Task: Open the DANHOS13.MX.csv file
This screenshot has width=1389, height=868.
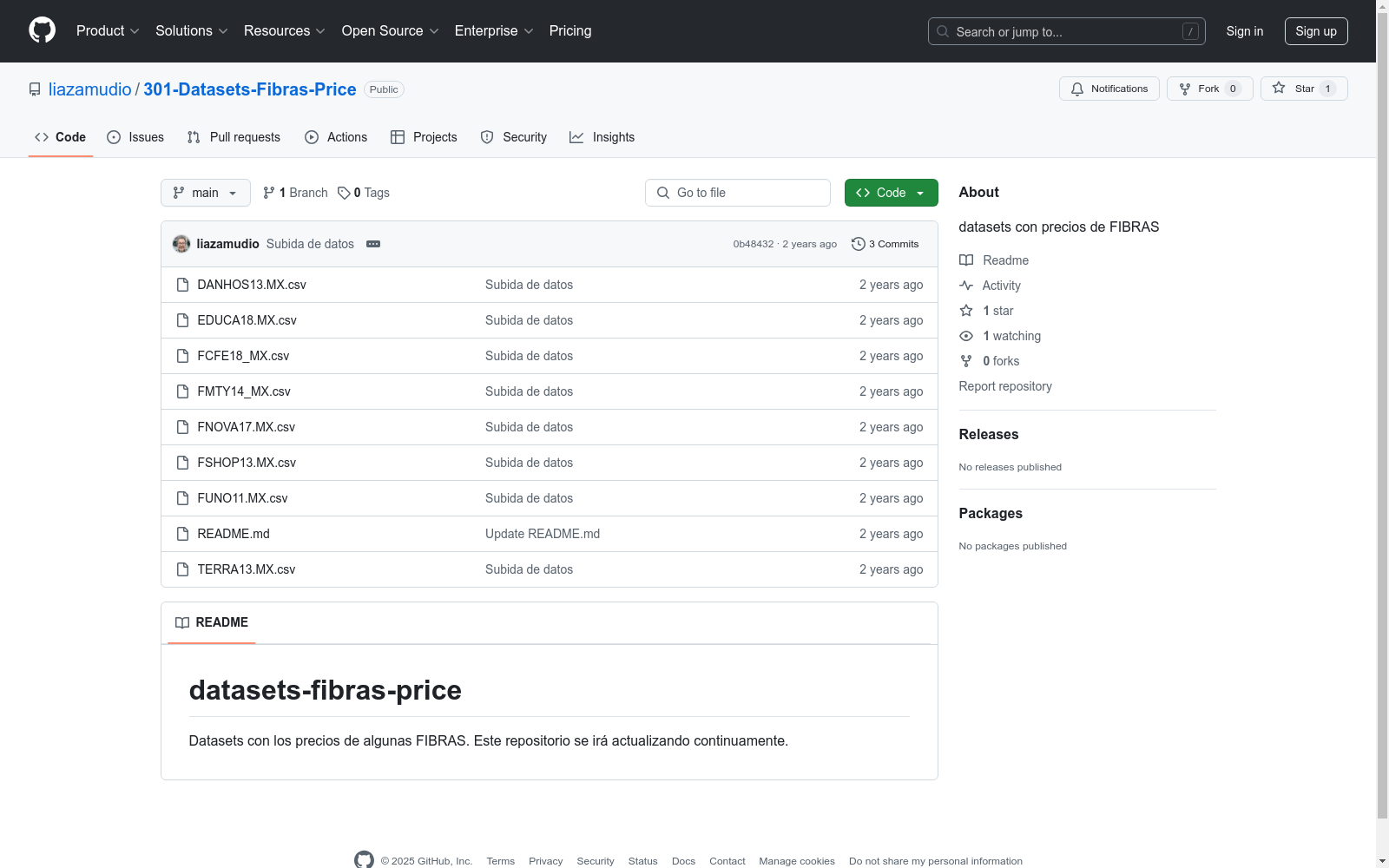Action: pyautogui.click(x=252, y=285)
